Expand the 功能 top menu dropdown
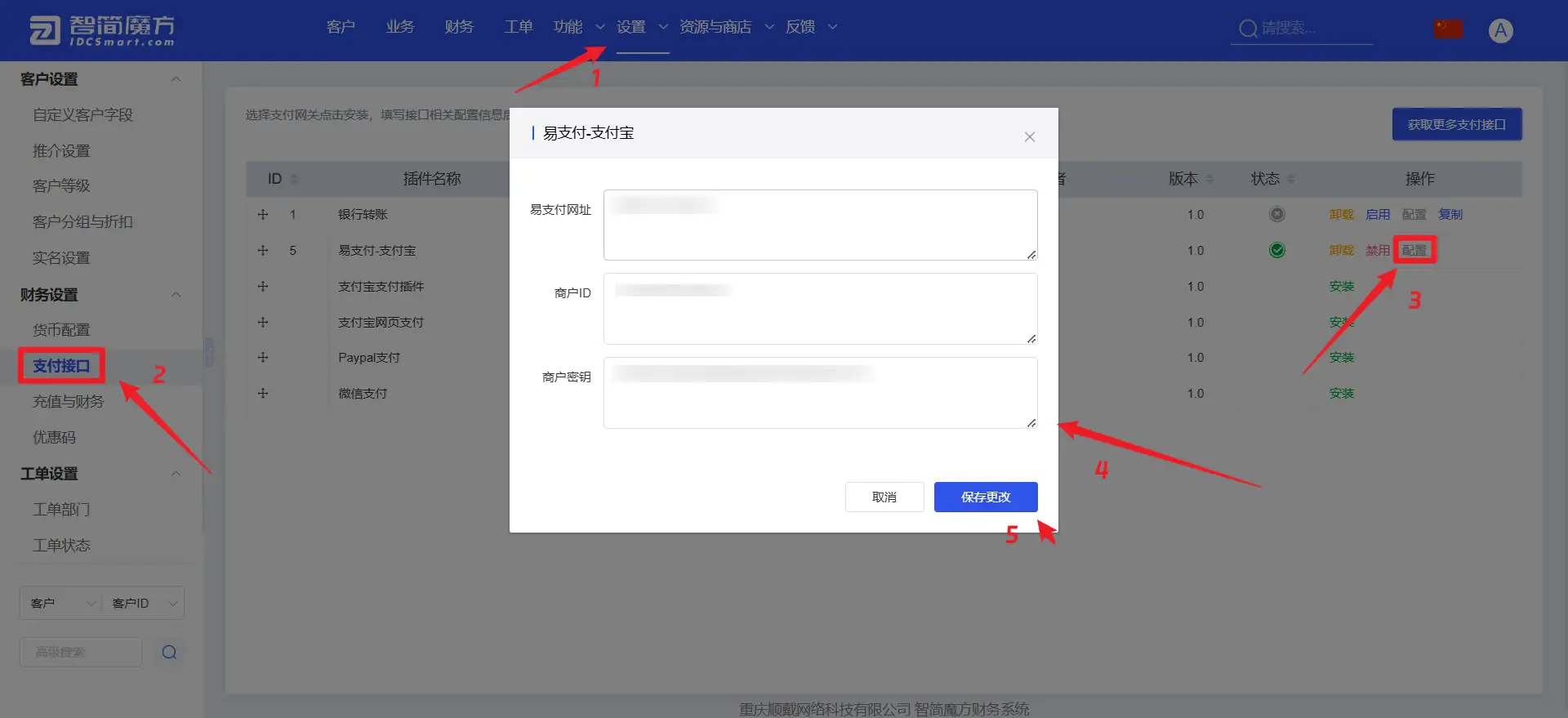1568x718 pixels. pos(600,27)
